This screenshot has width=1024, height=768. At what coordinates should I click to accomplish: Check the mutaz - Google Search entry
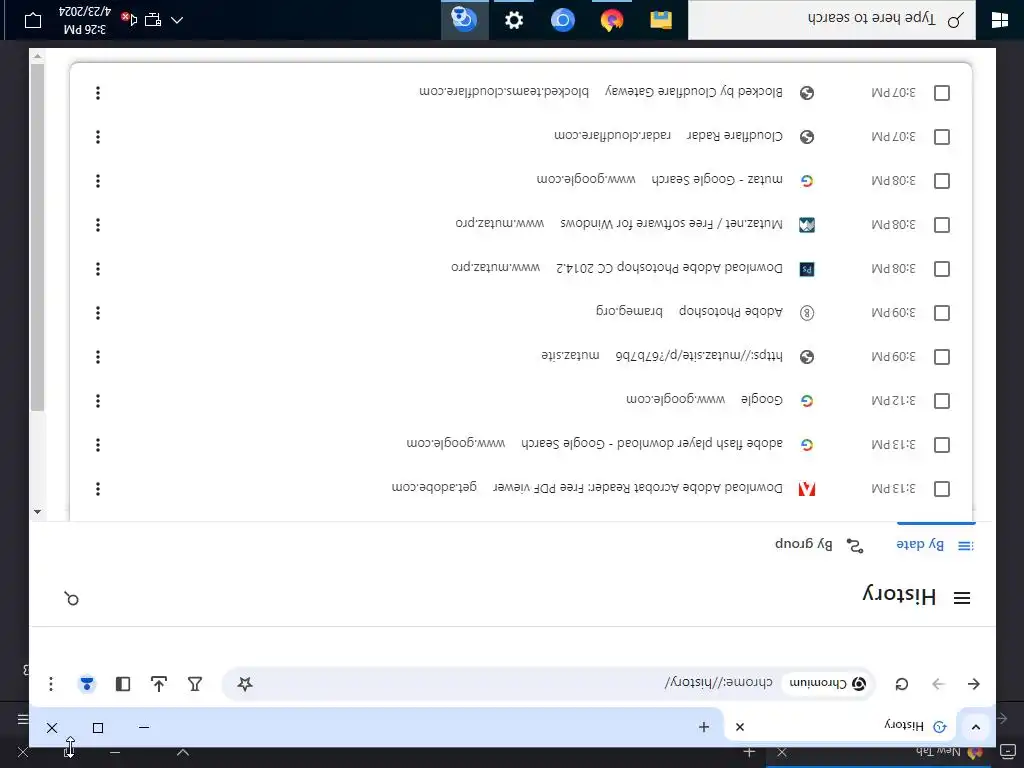point(942,181)
